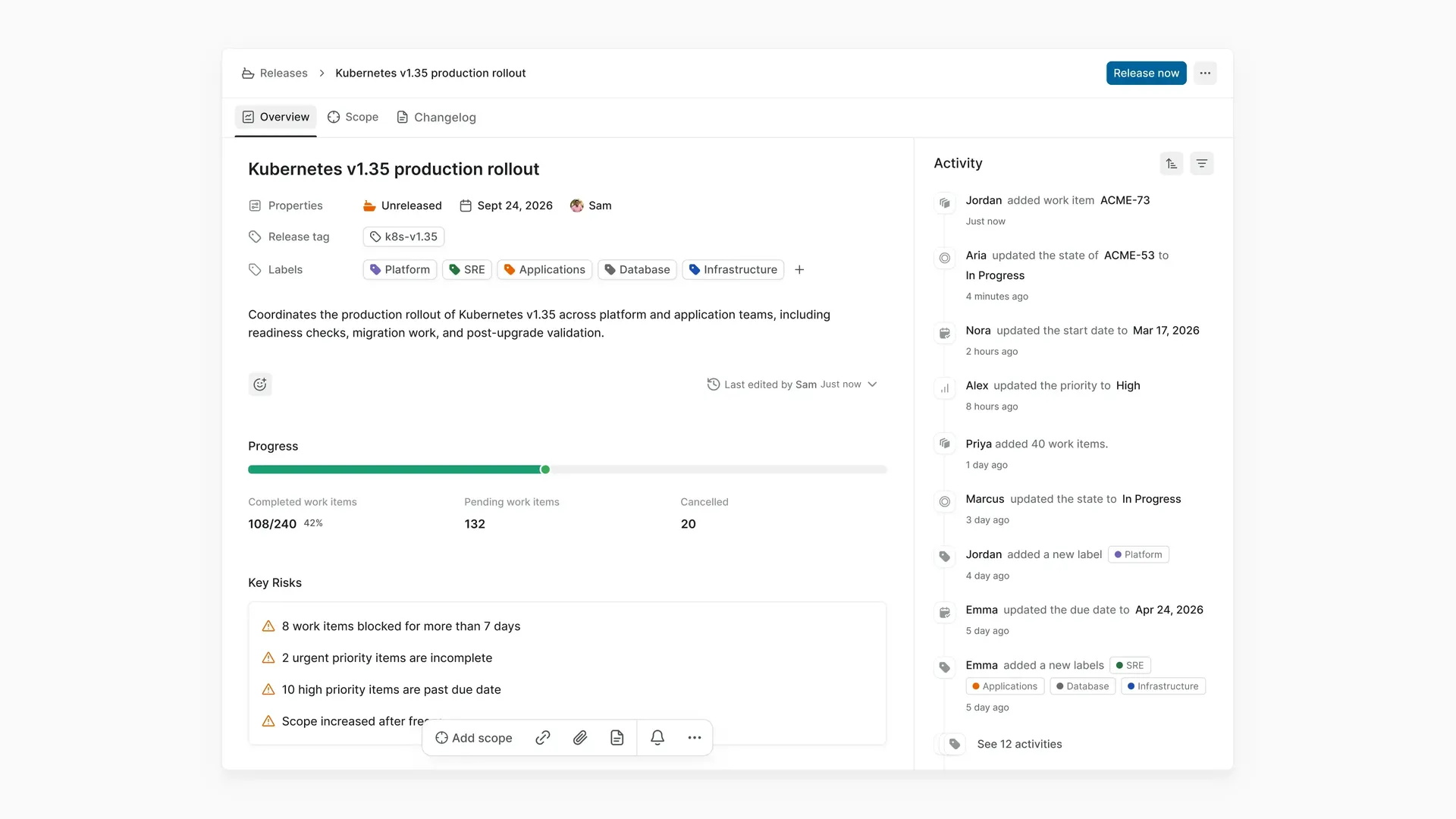Click the calendar icon beside Nora's activity
Screen dimensions: 1456x819
click(x=945, y=333)
